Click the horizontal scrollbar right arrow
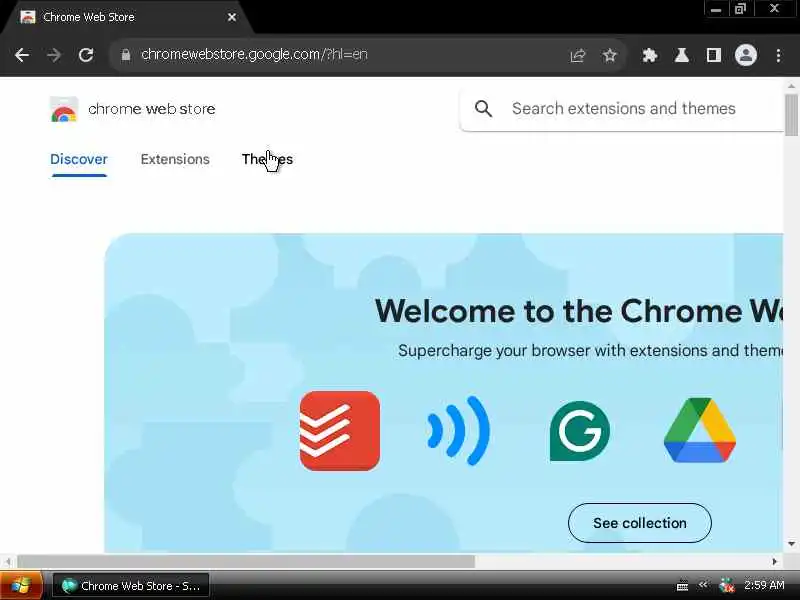This screenshot has height=600, width=800. coord(774,561)
